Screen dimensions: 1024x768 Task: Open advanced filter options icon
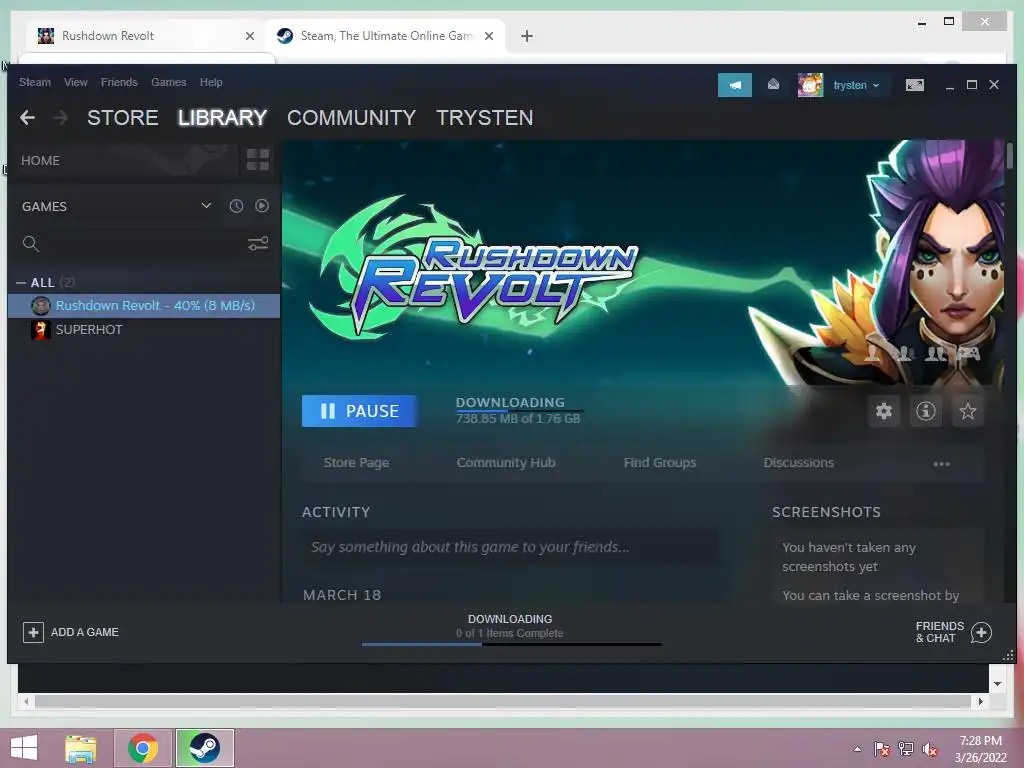[x=258, y=244]
